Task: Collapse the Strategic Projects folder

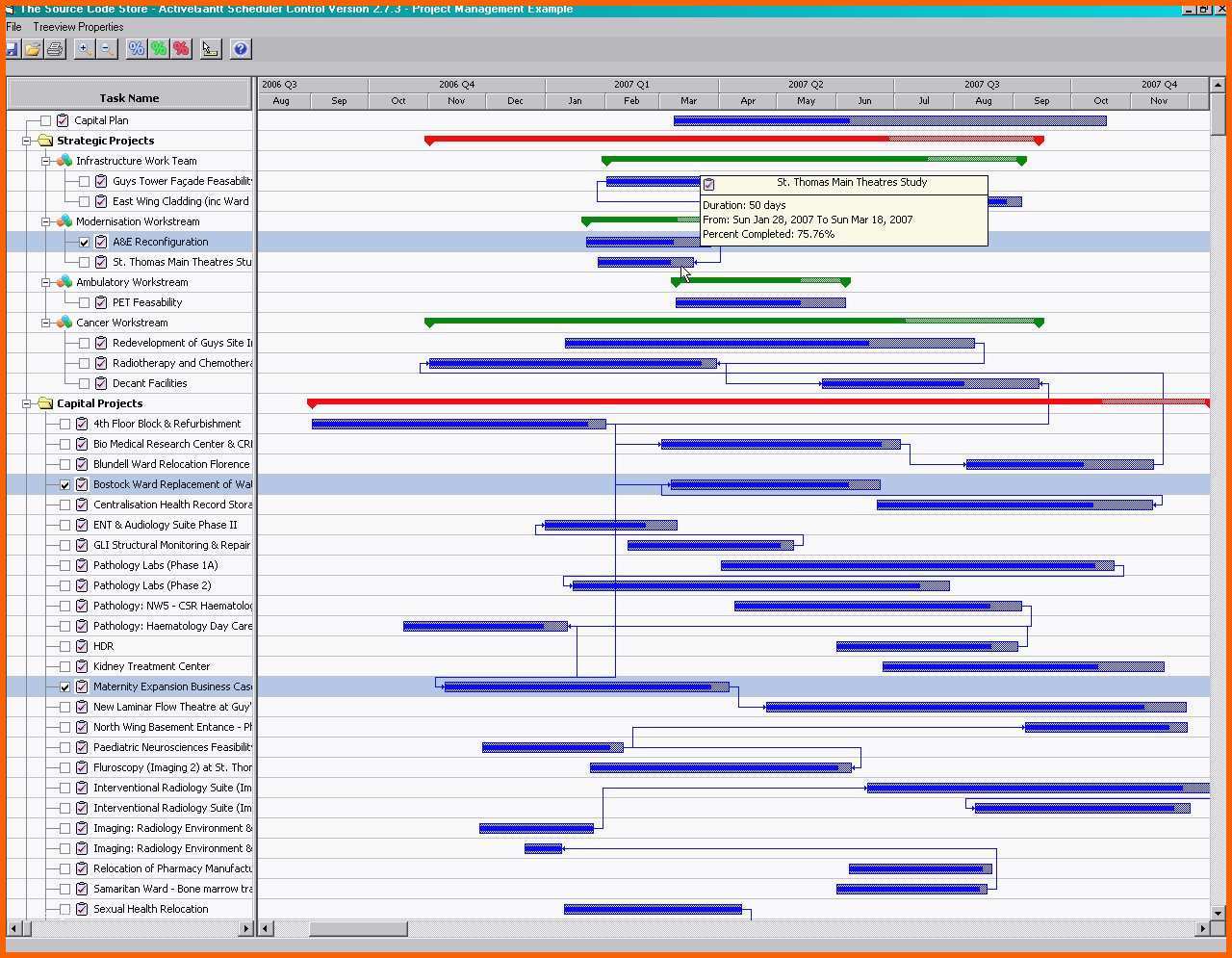Action: tap(27, 141)
